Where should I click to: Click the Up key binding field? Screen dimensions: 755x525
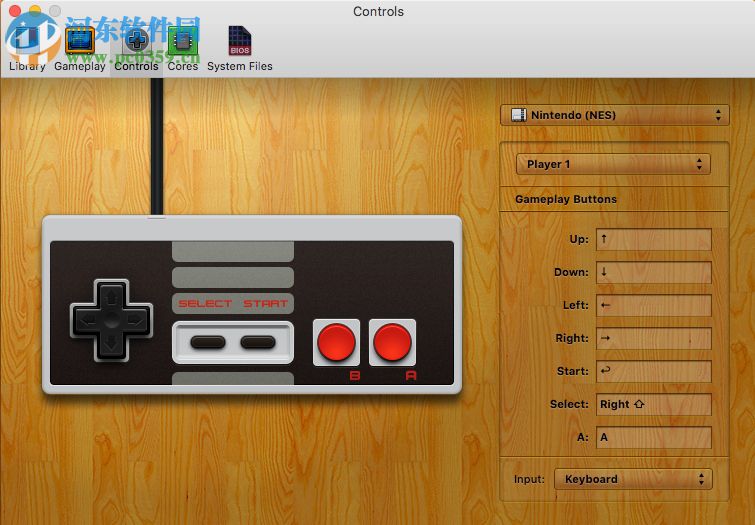tap(653, 239)
